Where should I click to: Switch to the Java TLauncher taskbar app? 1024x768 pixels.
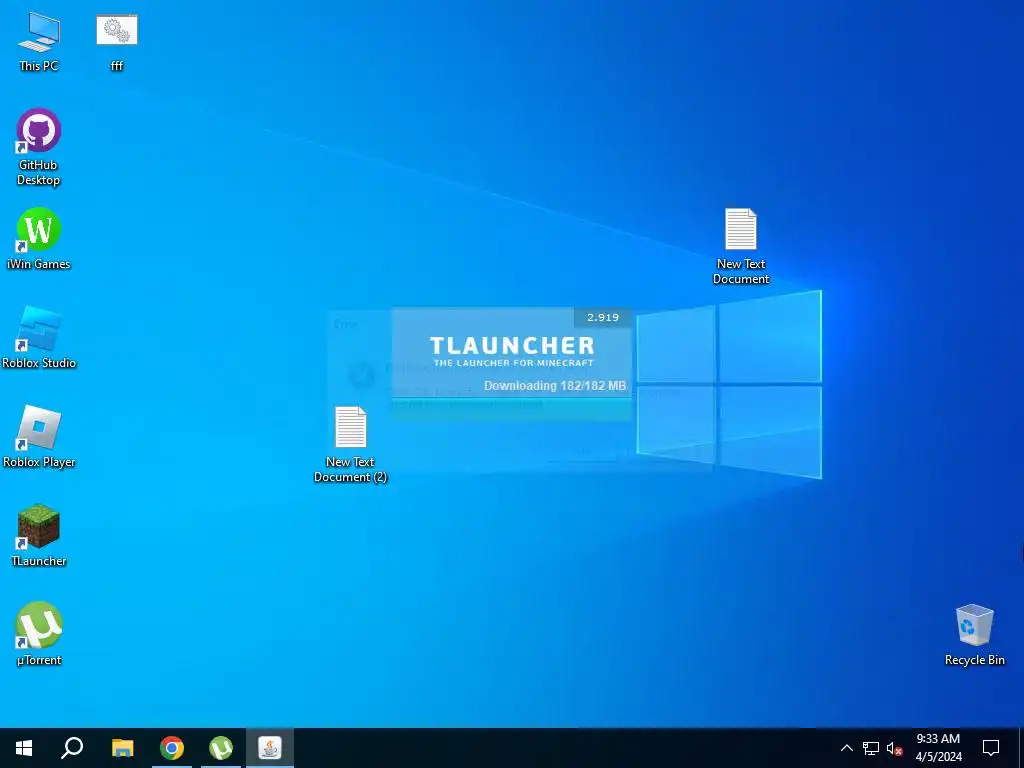tap(270, 748)
